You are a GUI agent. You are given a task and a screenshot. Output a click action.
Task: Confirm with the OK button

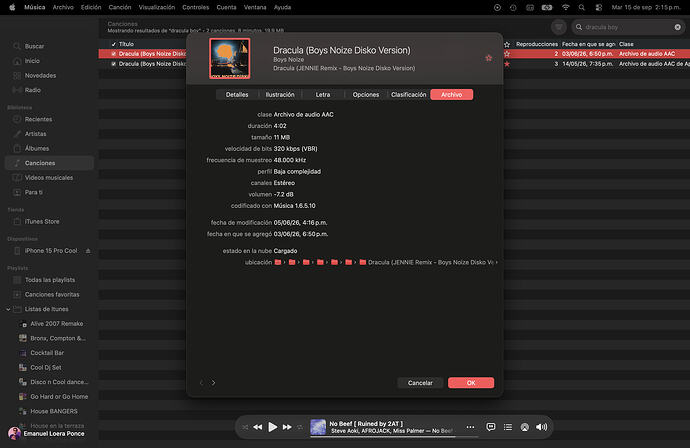coord(471,383)
